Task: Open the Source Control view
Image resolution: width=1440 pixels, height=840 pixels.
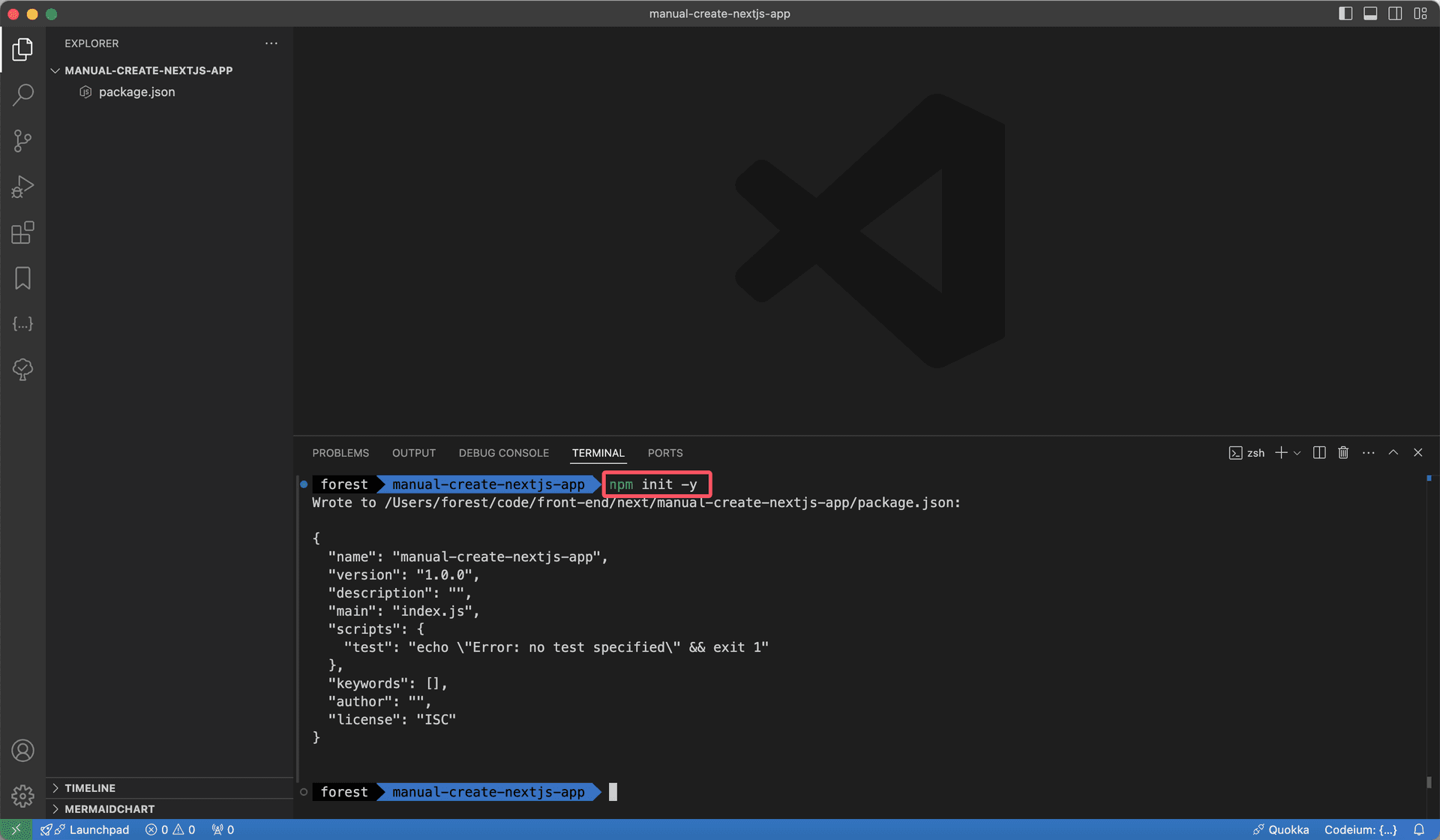Action: [x=22, y=141]
